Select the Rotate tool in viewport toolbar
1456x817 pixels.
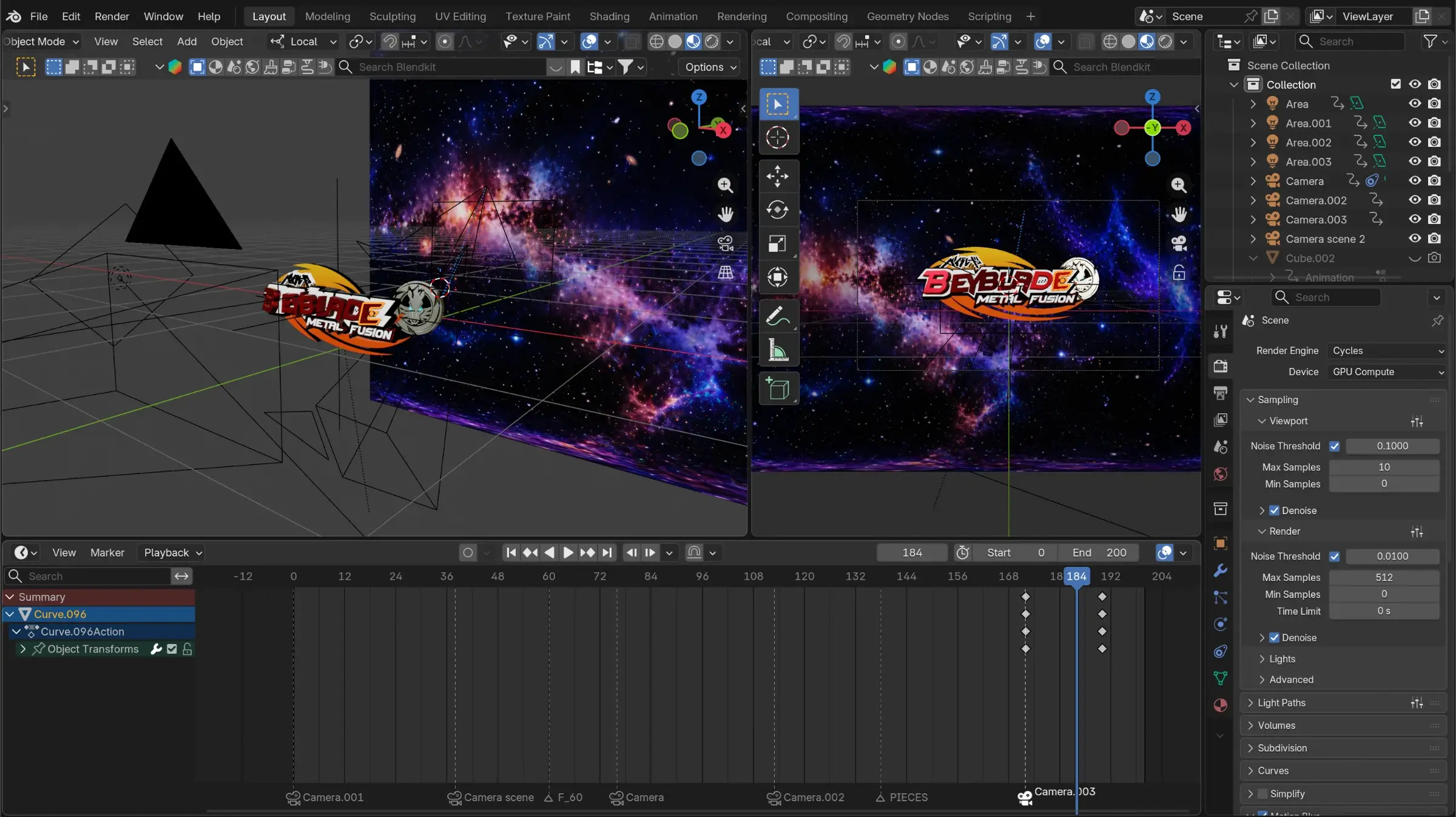click(778, 210)
